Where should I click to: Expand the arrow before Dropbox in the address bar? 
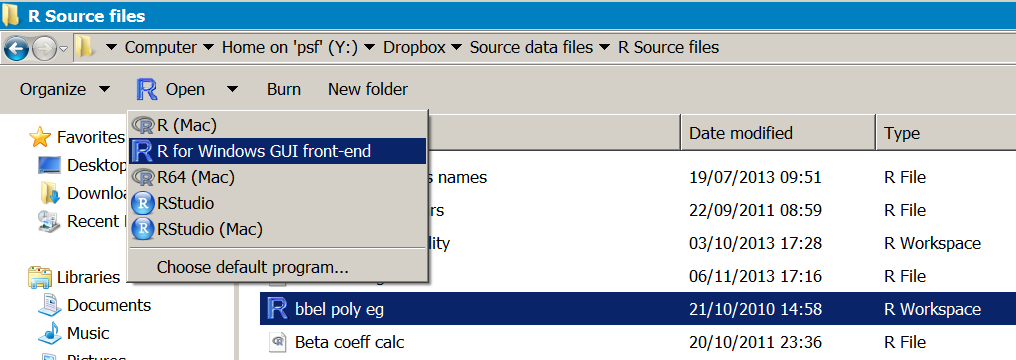(x=369, y=48)
